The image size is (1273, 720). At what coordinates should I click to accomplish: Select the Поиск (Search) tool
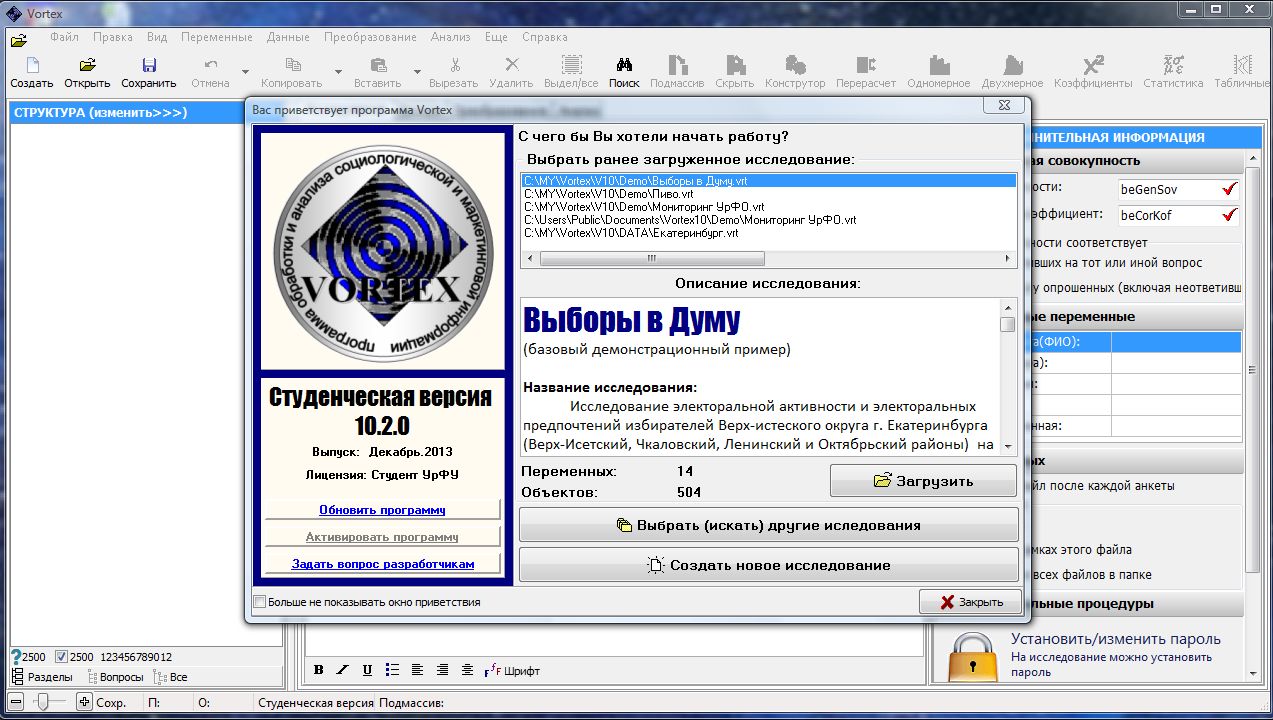tap(623, 68)
